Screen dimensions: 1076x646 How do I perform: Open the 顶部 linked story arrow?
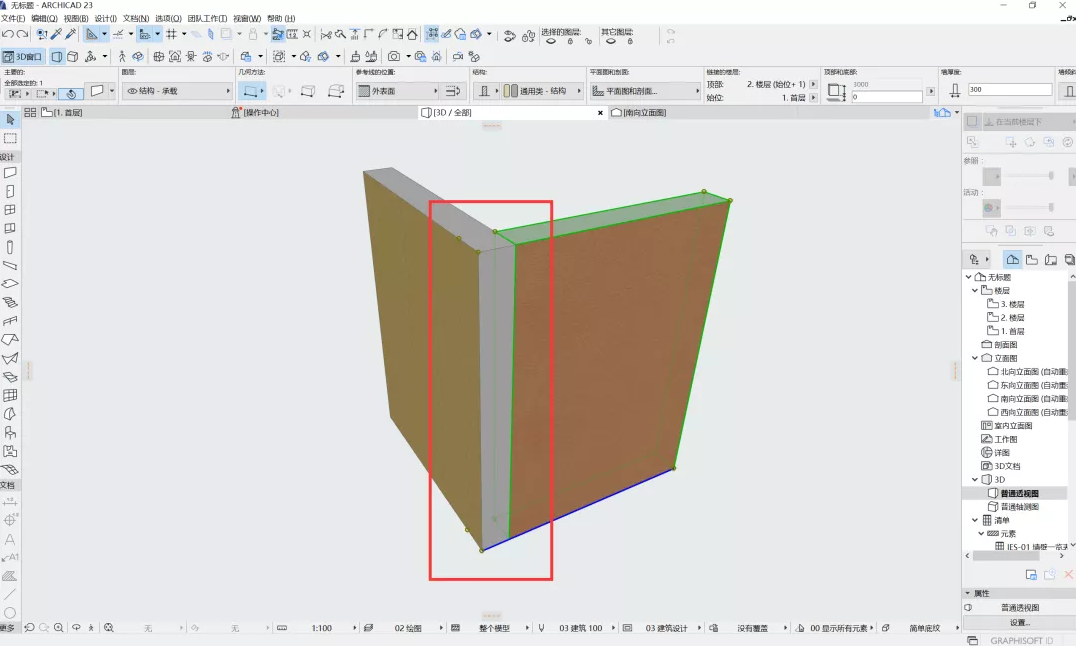pyautogui.click(x=813, y=84)
